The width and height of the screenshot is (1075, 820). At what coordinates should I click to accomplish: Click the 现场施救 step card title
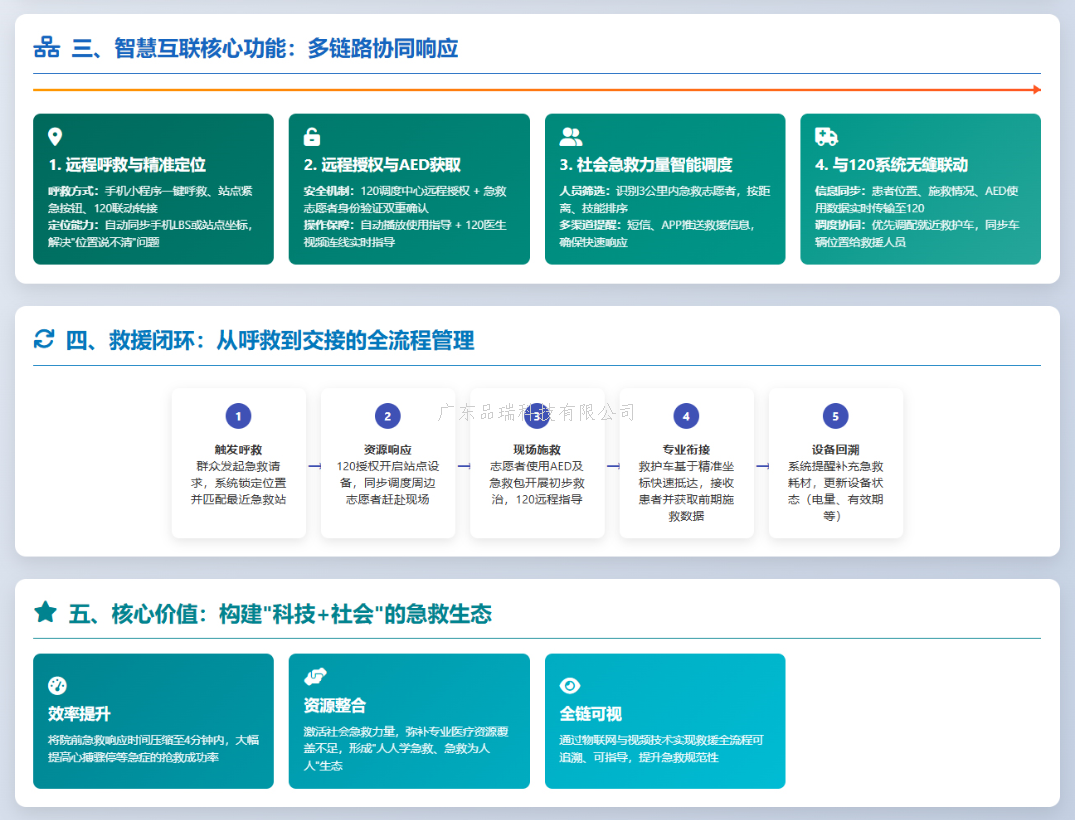pos(537,450)
